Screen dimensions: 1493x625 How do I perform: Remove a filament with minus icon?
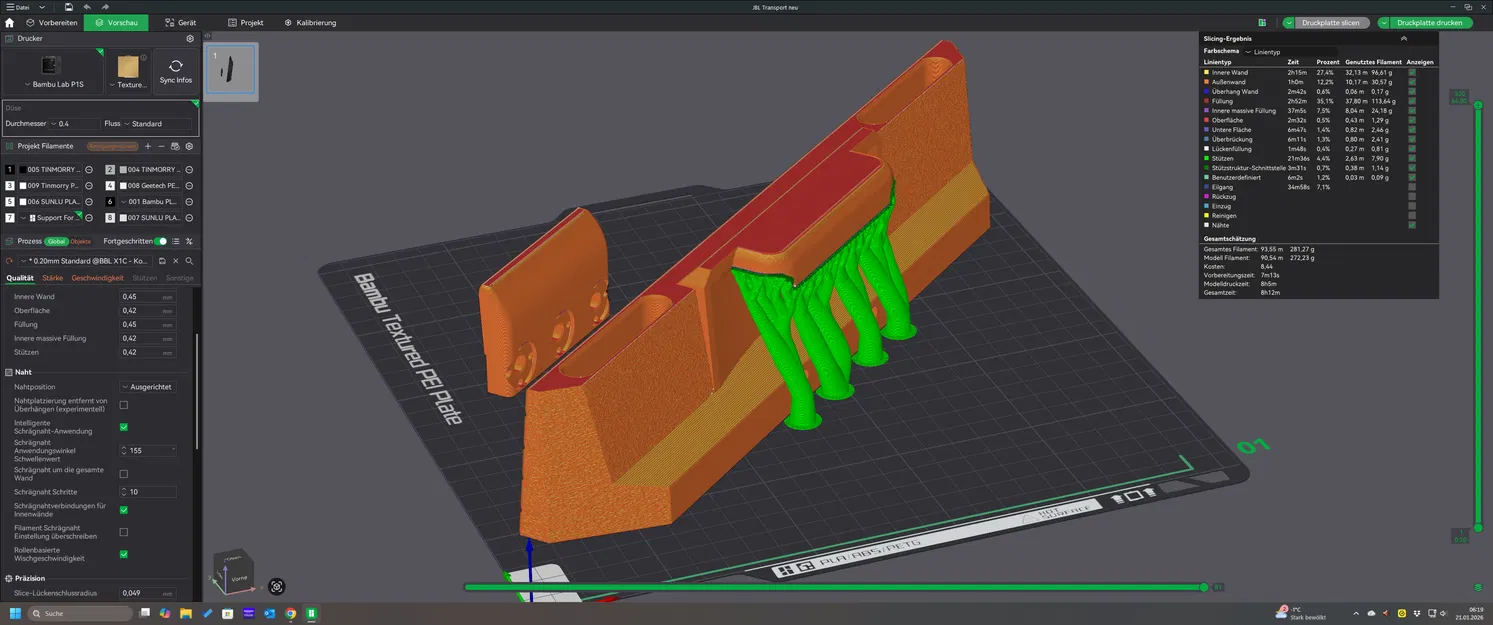(x=161, y=146)
